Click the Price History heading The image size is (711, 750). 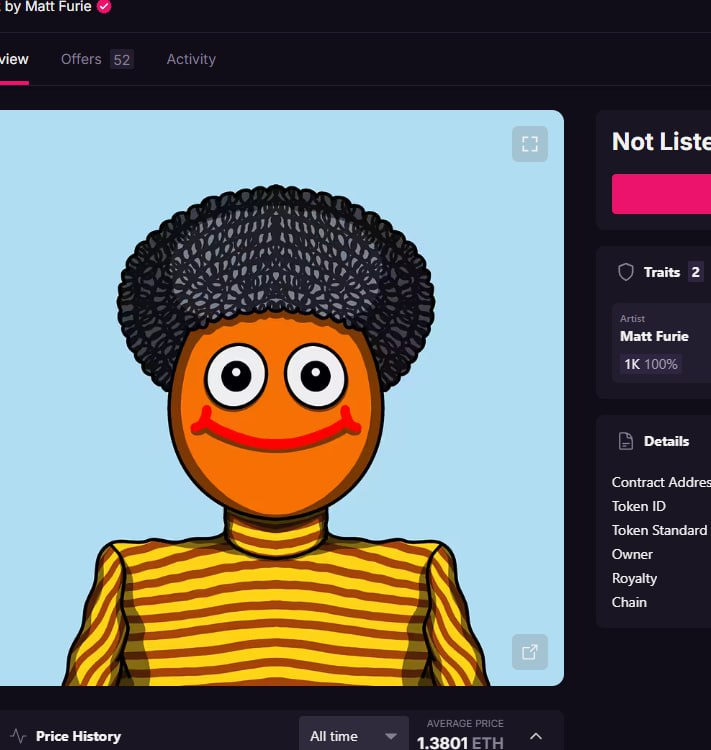(78, 736)
